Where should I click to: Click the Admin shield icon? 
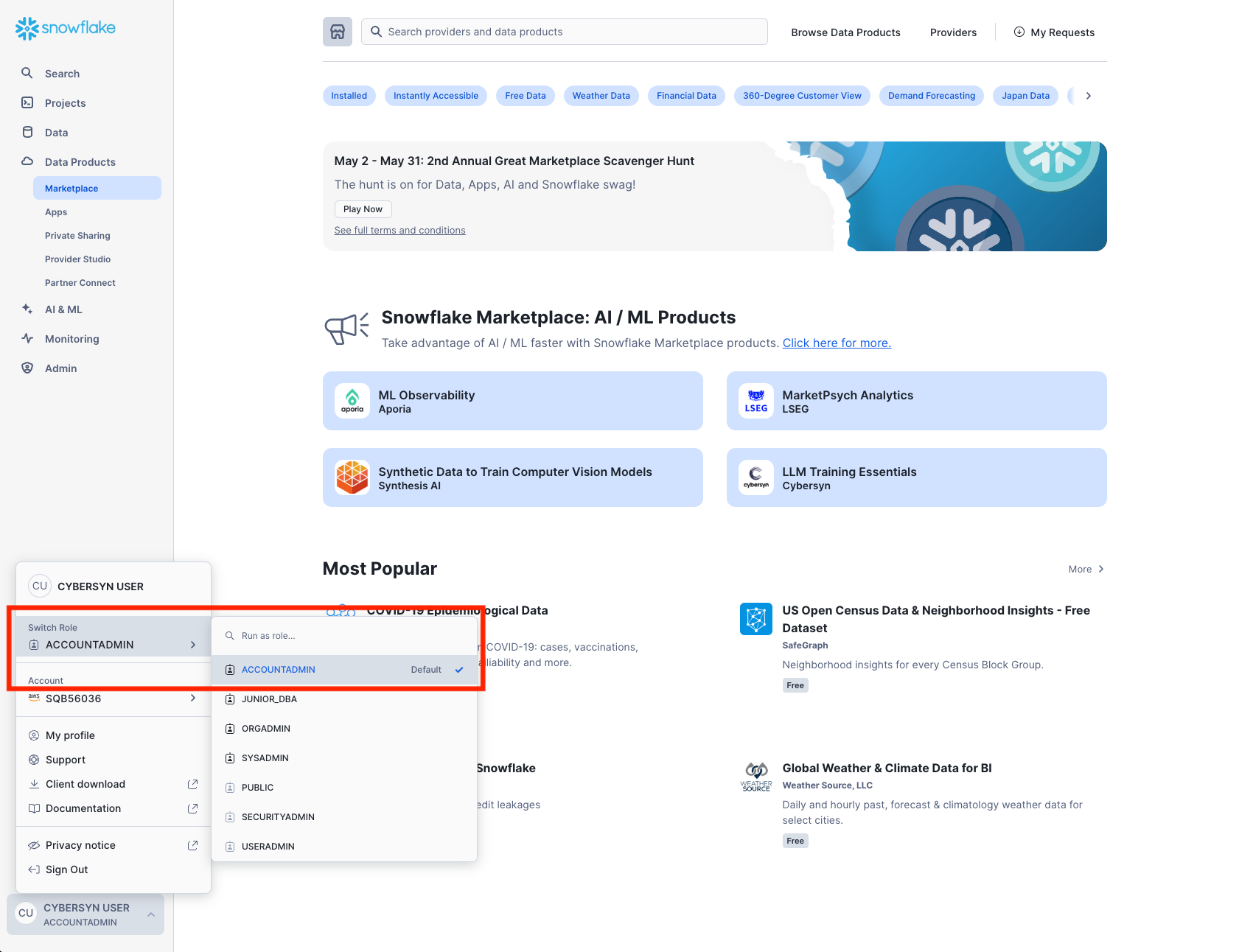coord(27,368)
